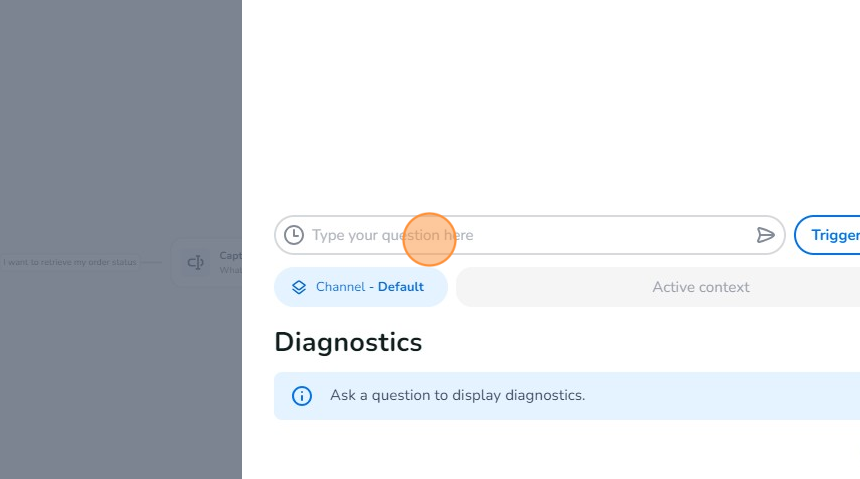This screenshot has width=860, height=479.
Task: Click the 'Channel' label text
Action: 340,287
